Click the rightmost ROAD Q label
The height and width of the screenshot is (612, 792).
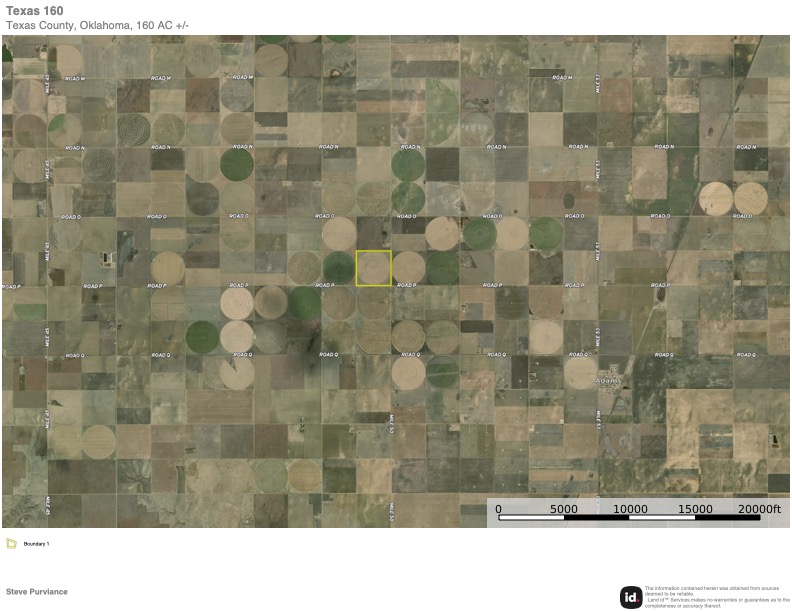click(745, 356)
